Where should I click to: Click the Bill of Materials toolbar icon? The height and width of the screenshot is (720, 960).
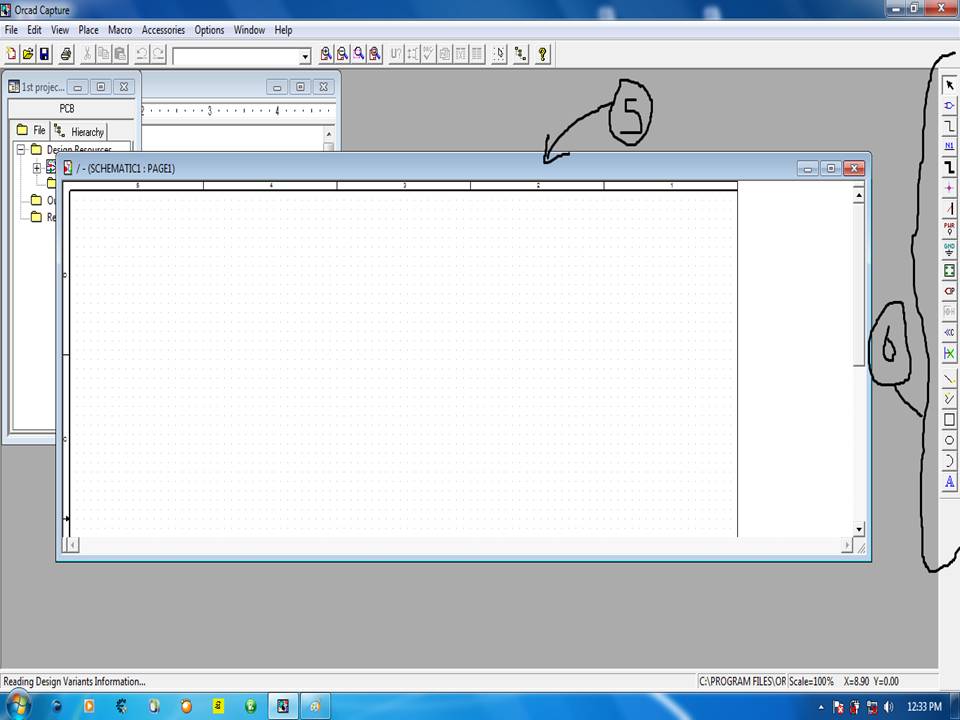coord(476,54)
